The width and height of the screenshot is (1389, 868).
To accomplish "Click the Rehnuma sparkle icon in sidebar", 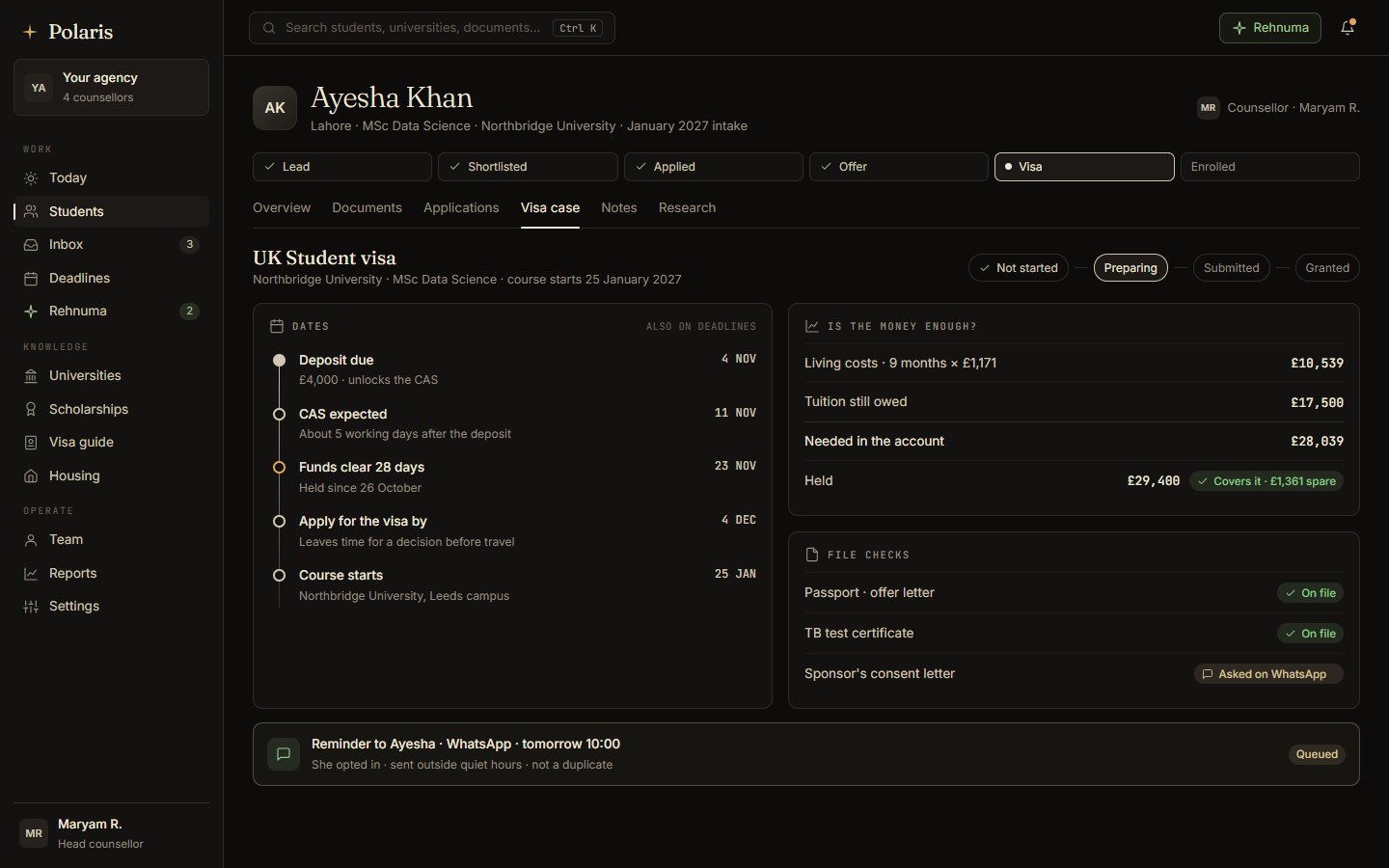I will 31,312.
